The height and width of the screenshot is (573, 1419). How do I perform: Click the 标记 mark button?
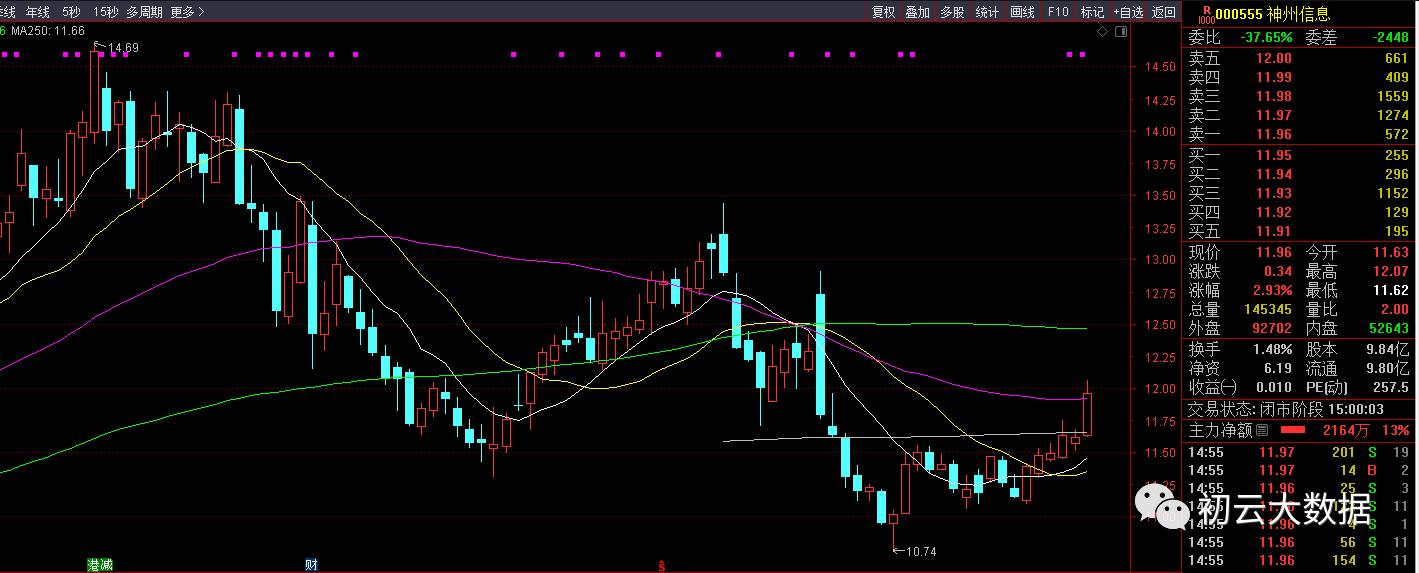click(x=1092, y=12)
